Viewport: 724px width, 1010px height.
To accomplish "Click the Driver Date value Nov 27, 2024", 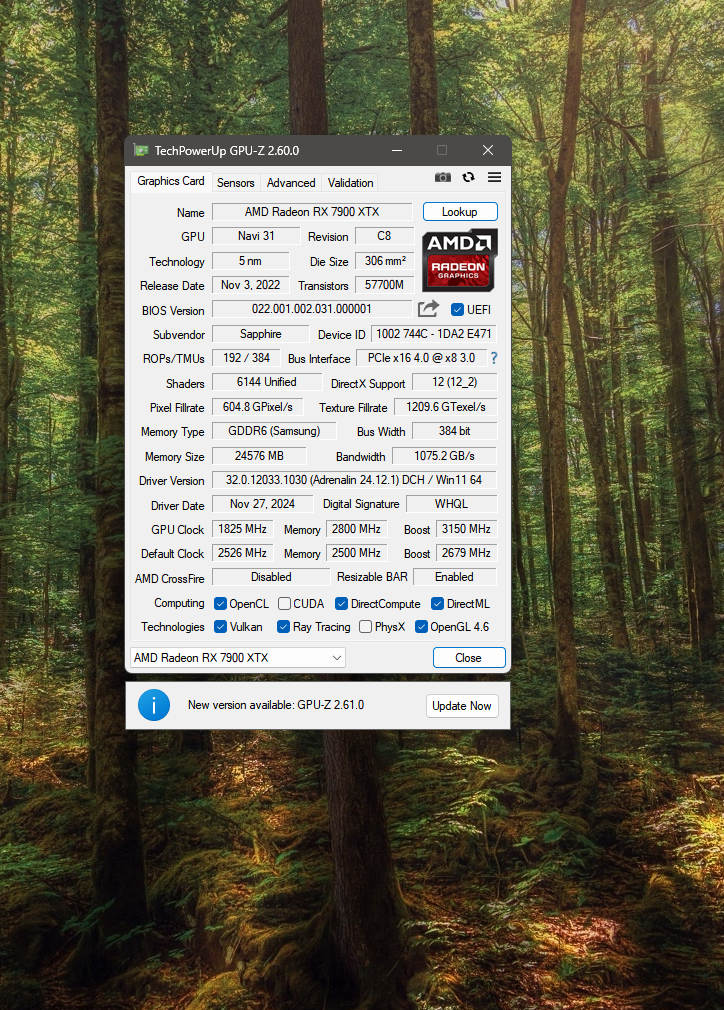I will (x=262, y=504).
